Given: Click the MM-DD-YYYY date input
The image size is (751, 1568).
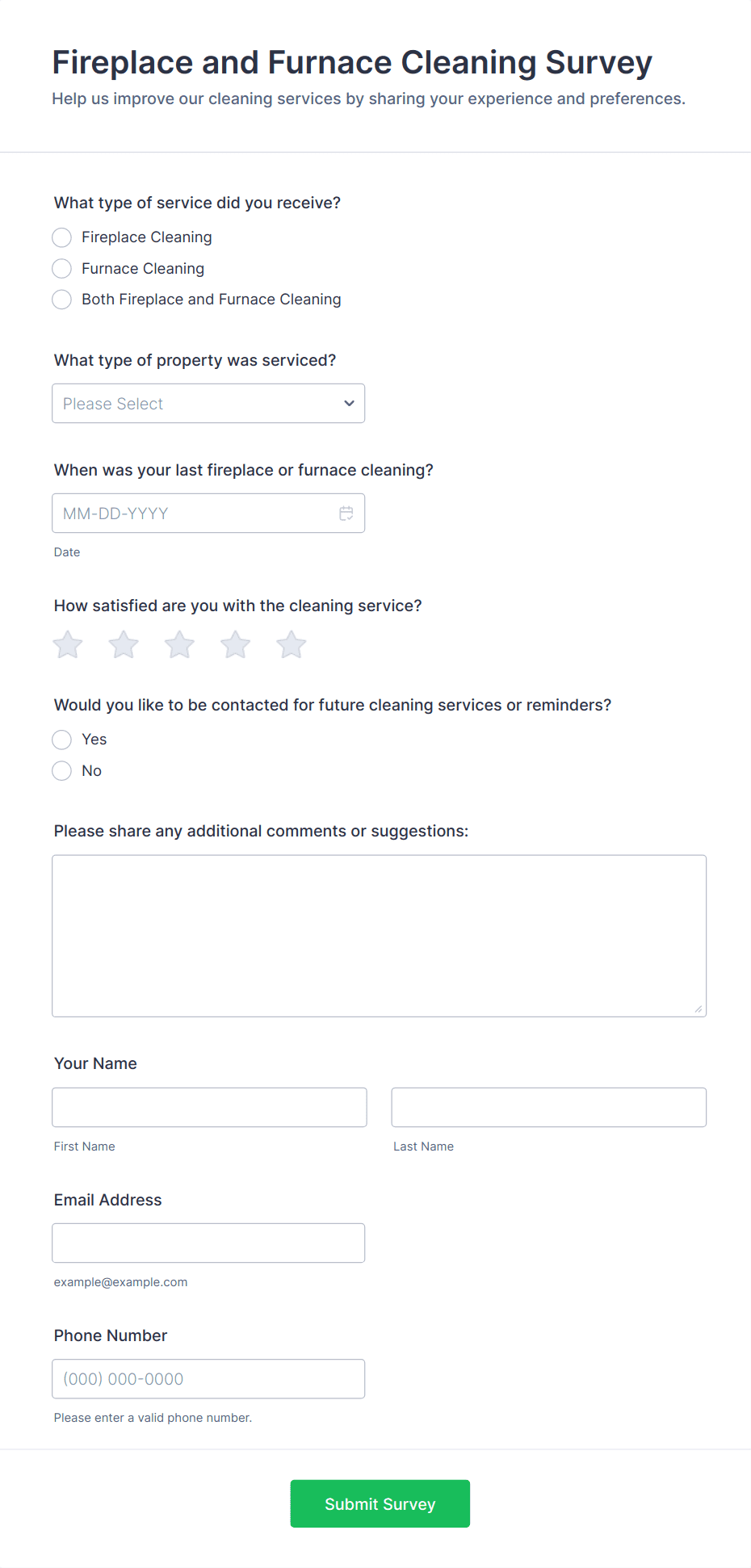Looking at the screenshot, I should click(x=208, y=514).
